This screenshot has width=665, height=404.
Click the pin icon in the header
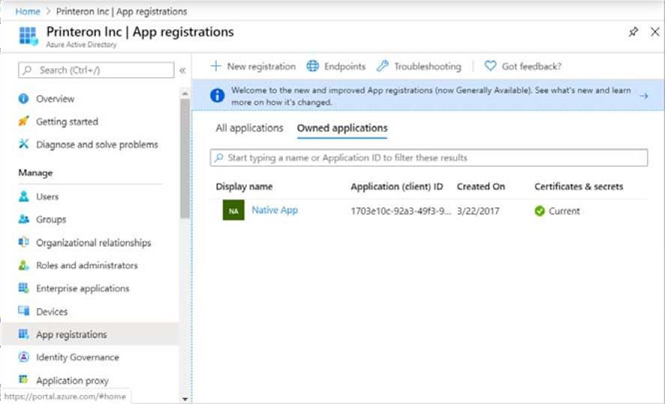[x=632, y=32]
